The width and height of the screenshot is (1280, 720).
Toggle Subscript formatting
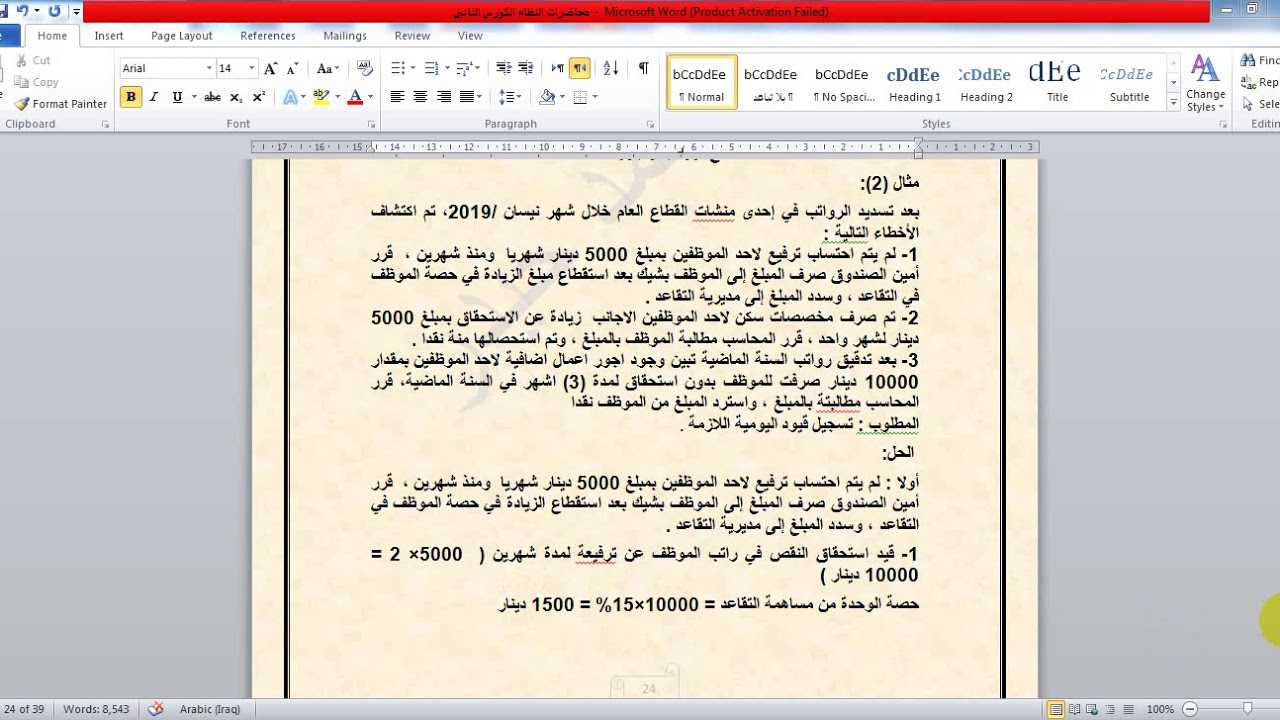236,97
